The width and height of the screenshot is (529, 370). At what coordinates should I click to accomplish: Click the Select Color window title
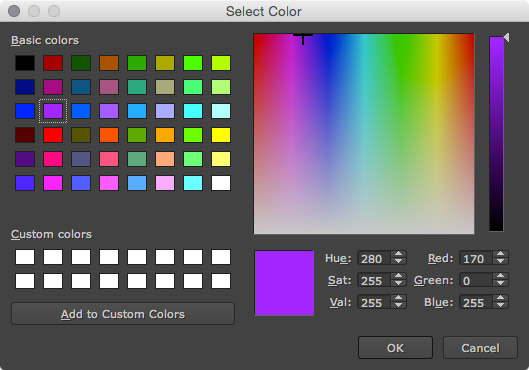(263, 11)
